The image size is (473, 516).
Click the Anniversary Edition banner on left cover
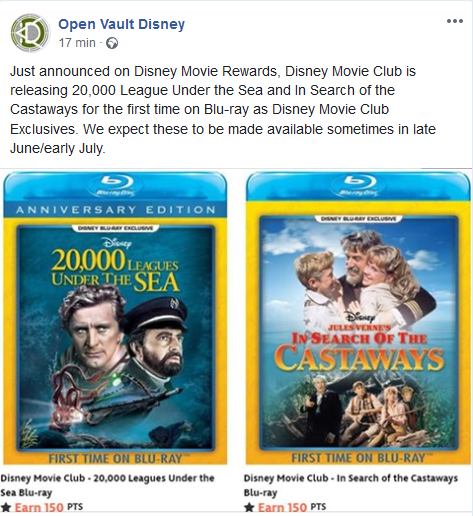coord(115,210)
